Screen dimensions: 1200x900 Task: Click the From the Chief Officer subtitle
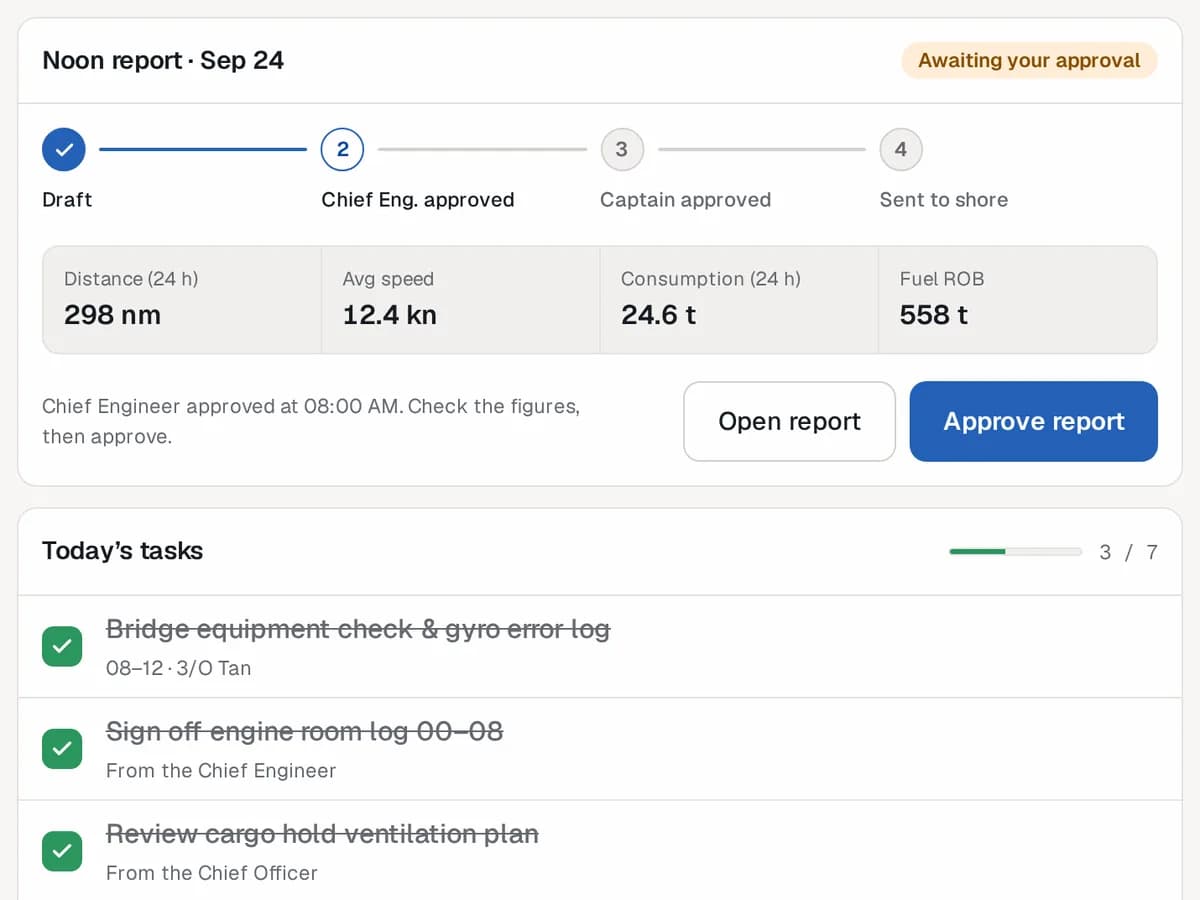pos(212,872)
